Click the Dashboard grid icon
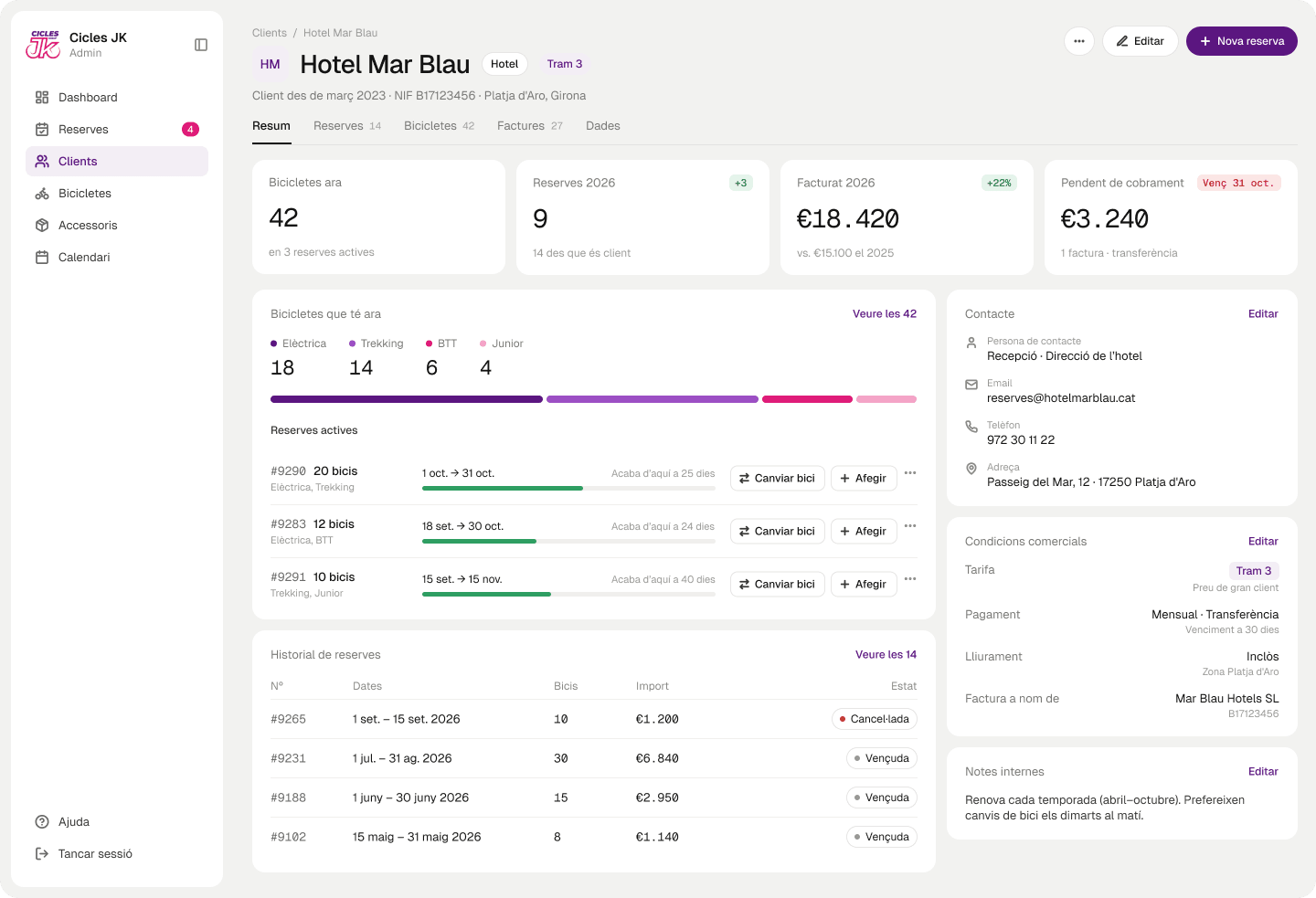The width and height of the screenshot is (1316, 898). [x=42, y=98]
